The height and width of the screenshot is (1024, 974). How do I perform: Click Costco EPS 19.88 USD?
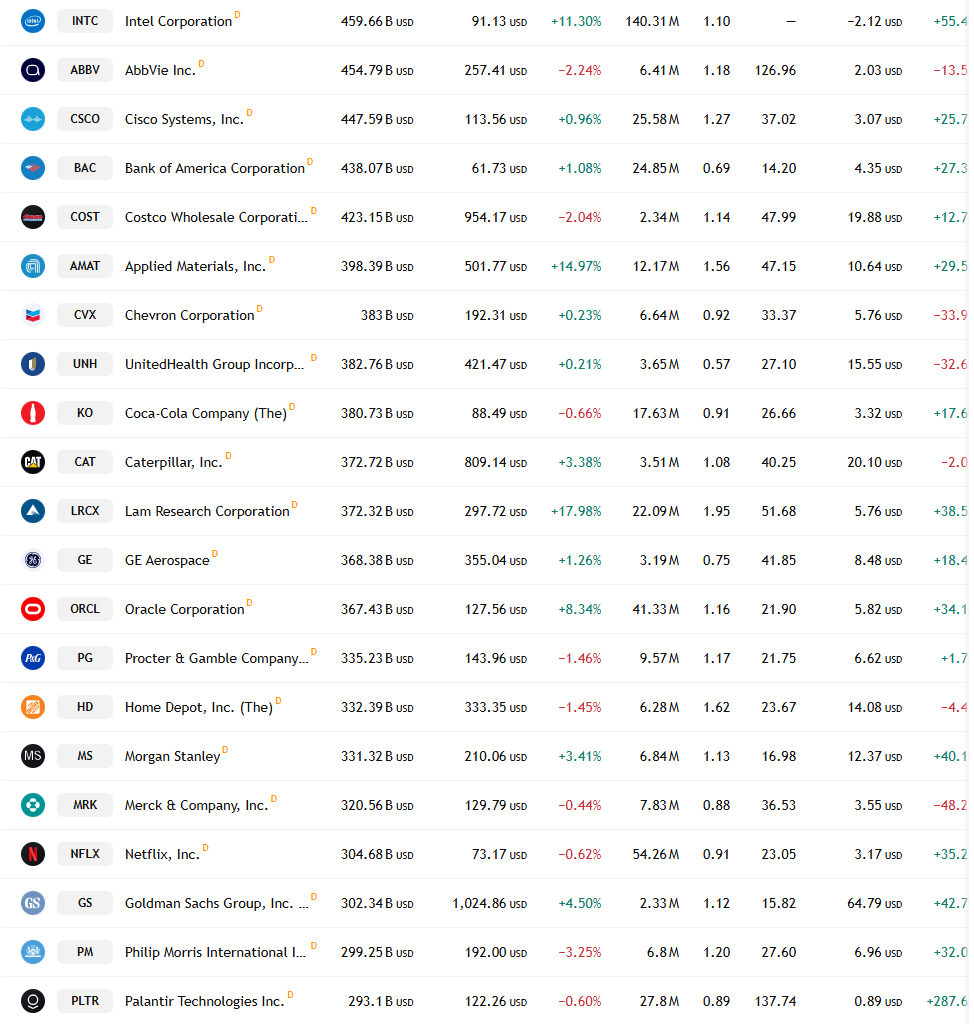pos(875,217)
